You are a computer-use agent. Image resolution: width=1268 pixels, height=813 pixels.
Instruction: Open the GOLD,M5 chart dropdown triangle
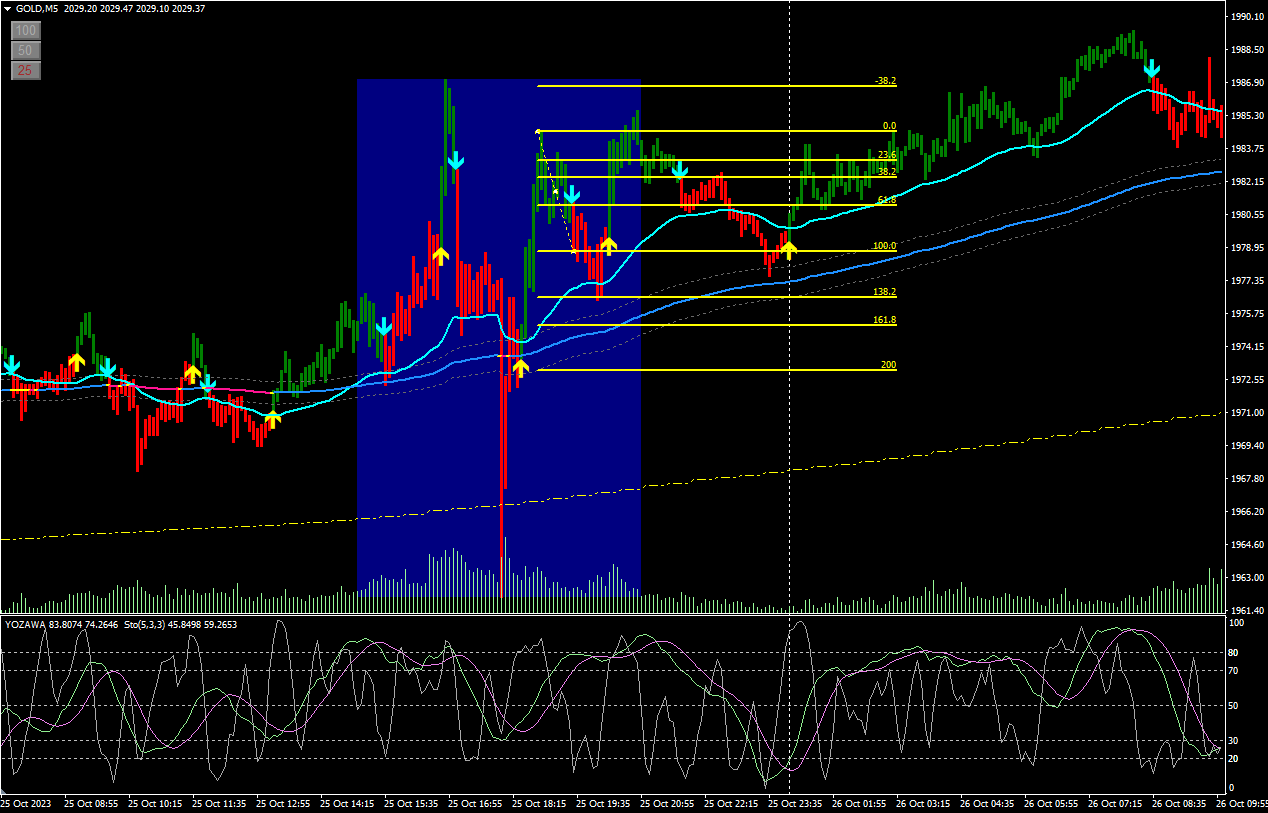tap(7, 8)
